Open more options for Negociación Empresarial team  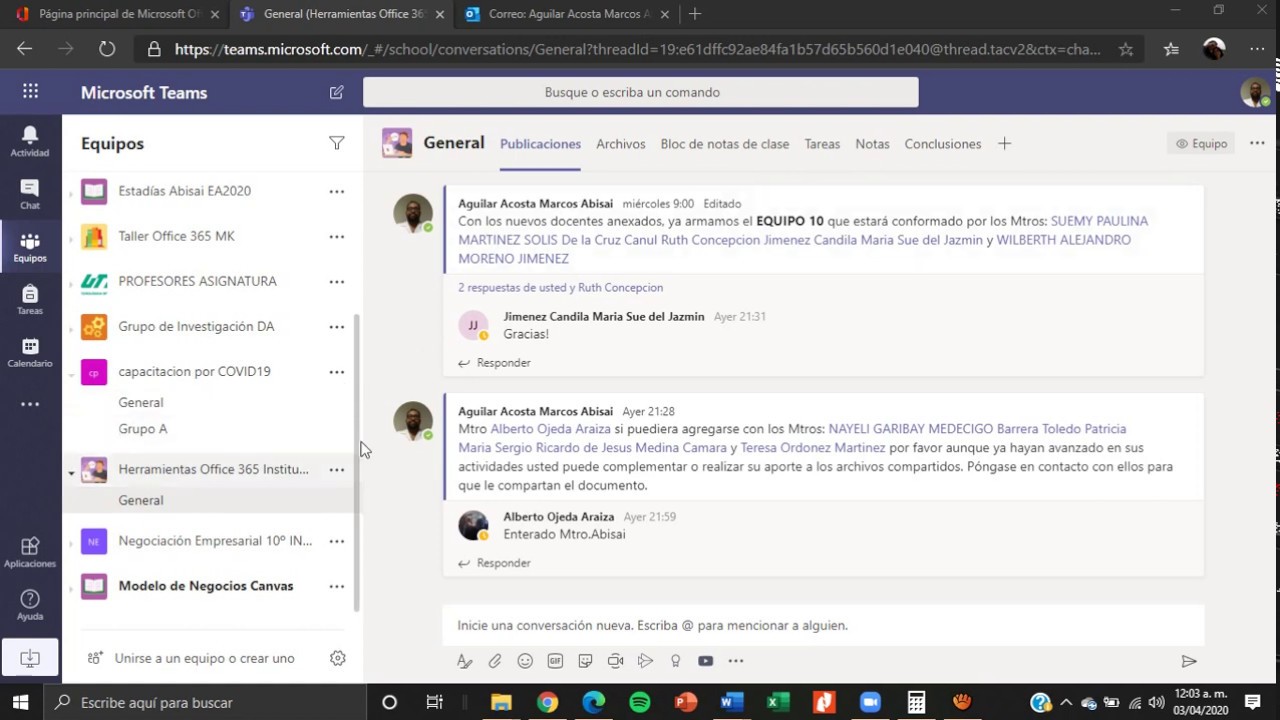(x=337, y=541)
